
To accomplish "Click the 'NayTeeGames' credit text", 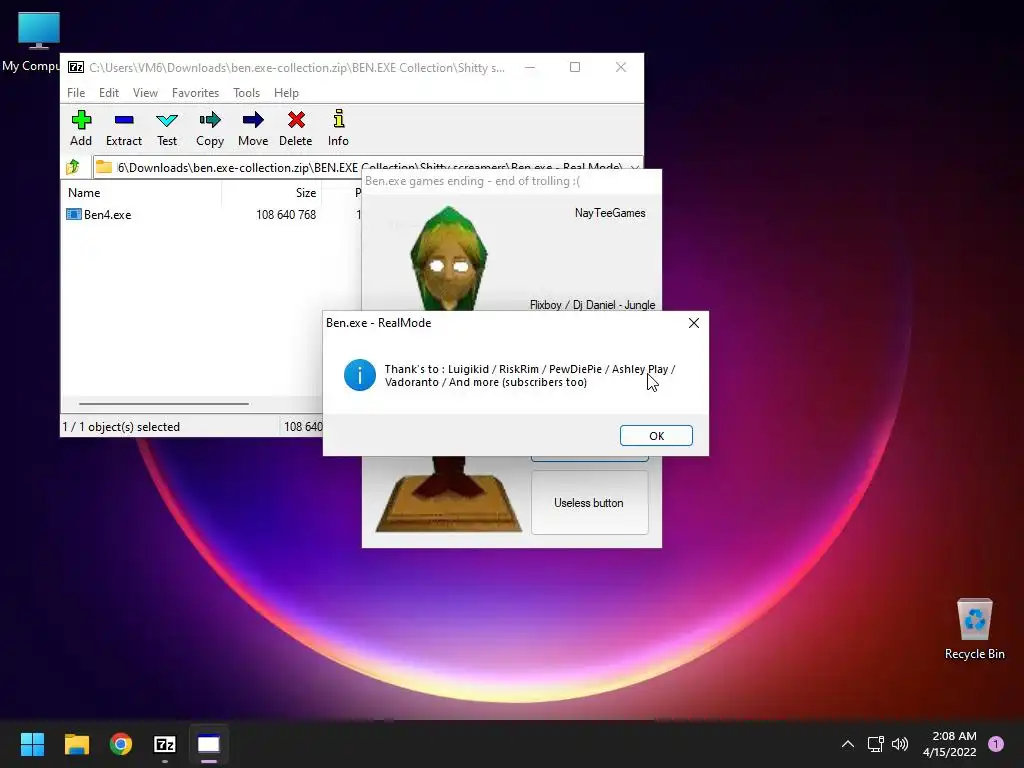I will point(610,213).
